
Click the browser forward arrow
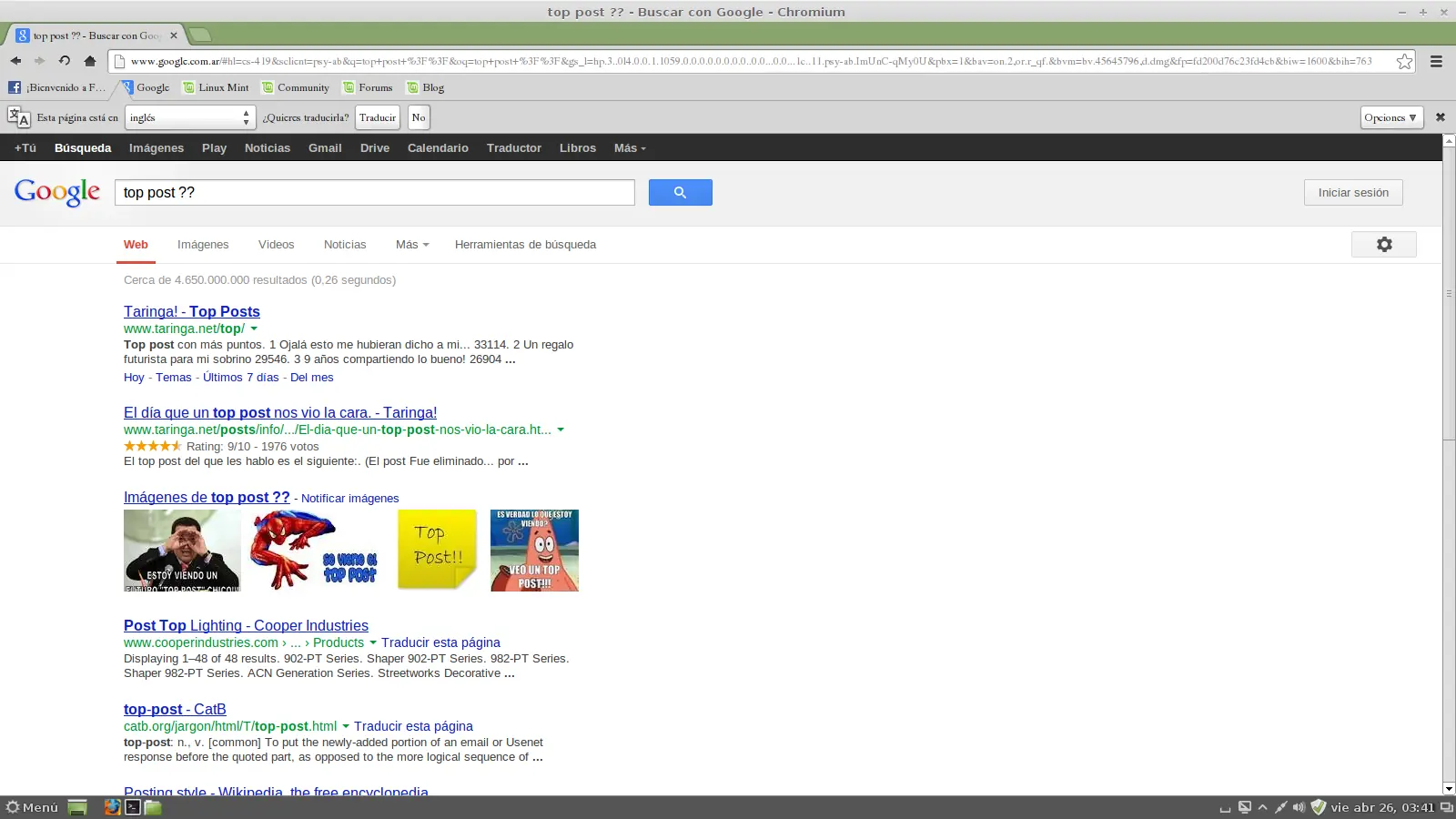tap(39, 61)
